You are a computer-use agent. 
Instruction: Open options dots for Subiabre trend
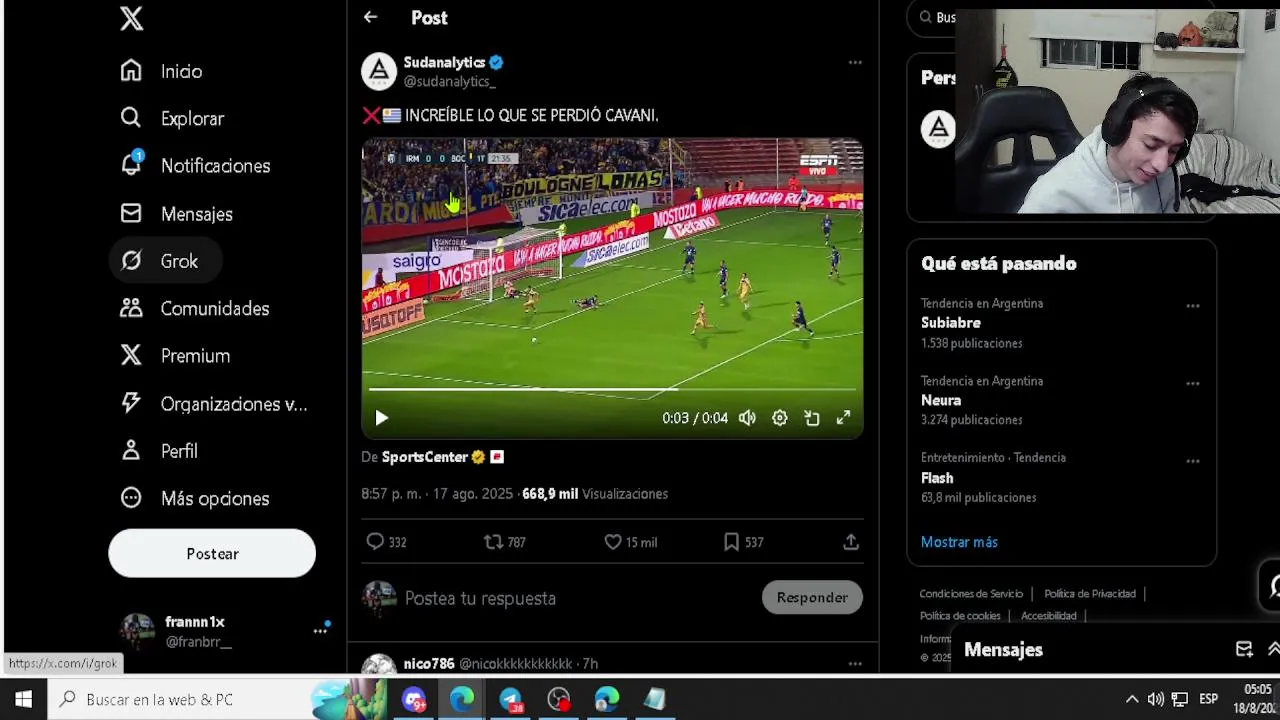coord(1193,306)
